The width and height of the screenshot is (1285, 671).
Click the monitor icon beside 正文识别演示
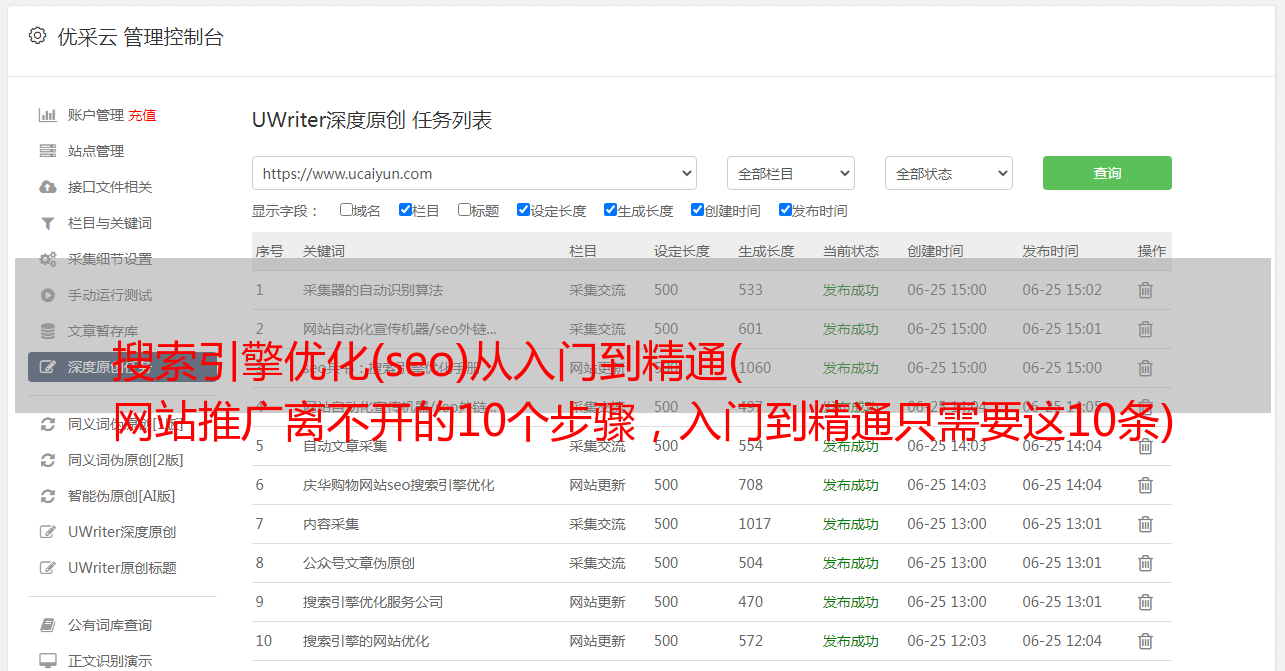tap(47, 661)
